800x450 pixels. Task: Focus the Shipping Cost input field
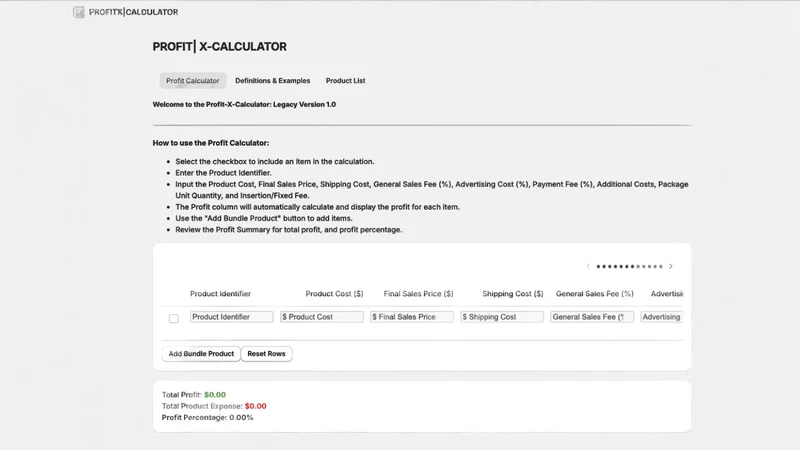pos(502,317)
